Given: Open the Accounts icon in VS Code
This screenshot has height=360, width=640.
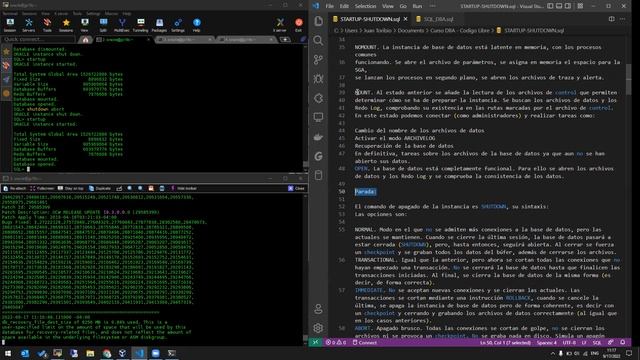Looking at the screenshot, I should pyautogui.click(x=318, y=309).
